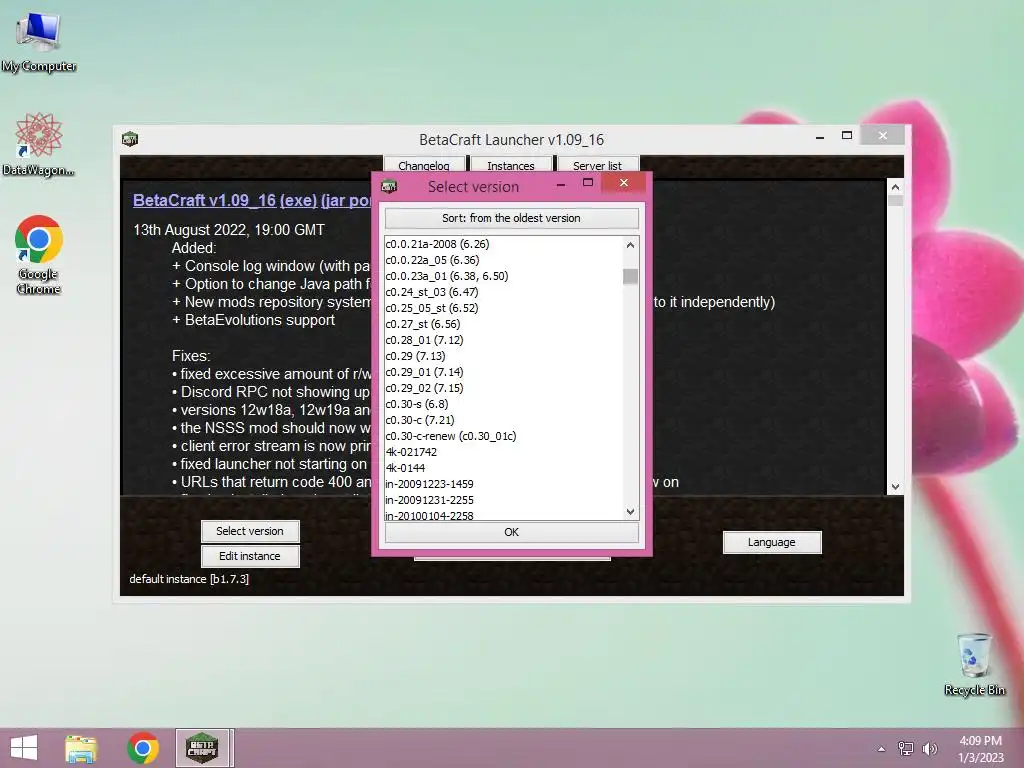1024x768 pixels.
Task: Click version list scroll up arrow
Action: (630, 245)
